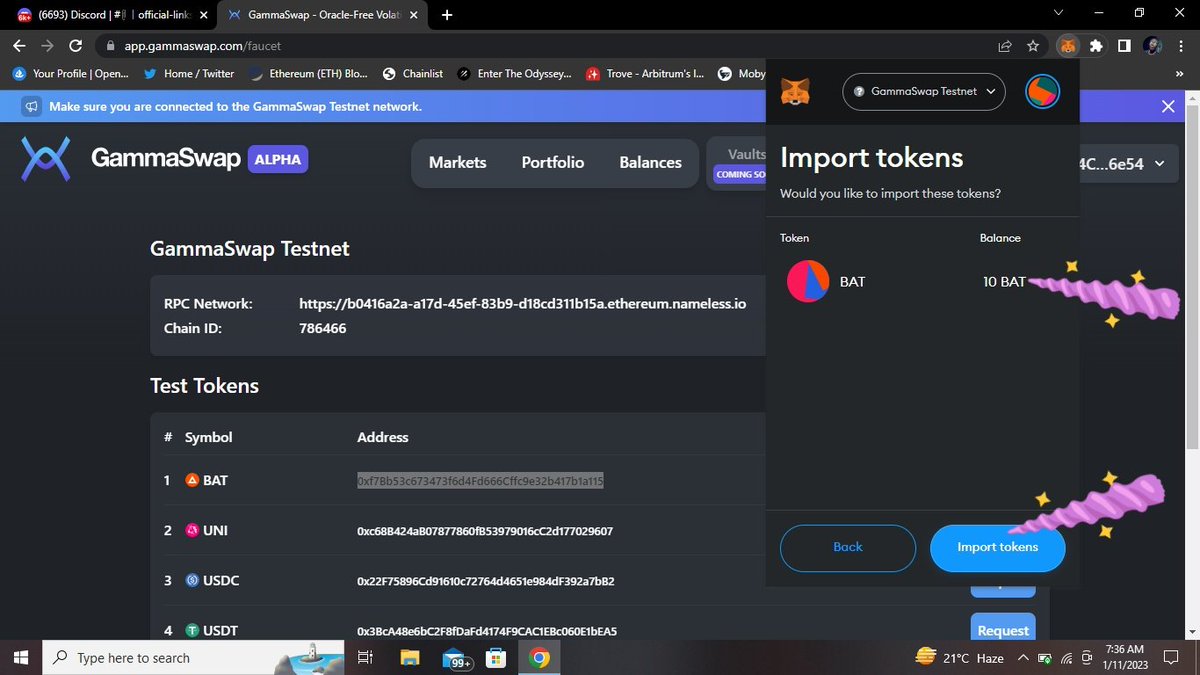1200x675 pixels.
Task: Click the BAT token icon in faucet table
Action: [193, 480]
